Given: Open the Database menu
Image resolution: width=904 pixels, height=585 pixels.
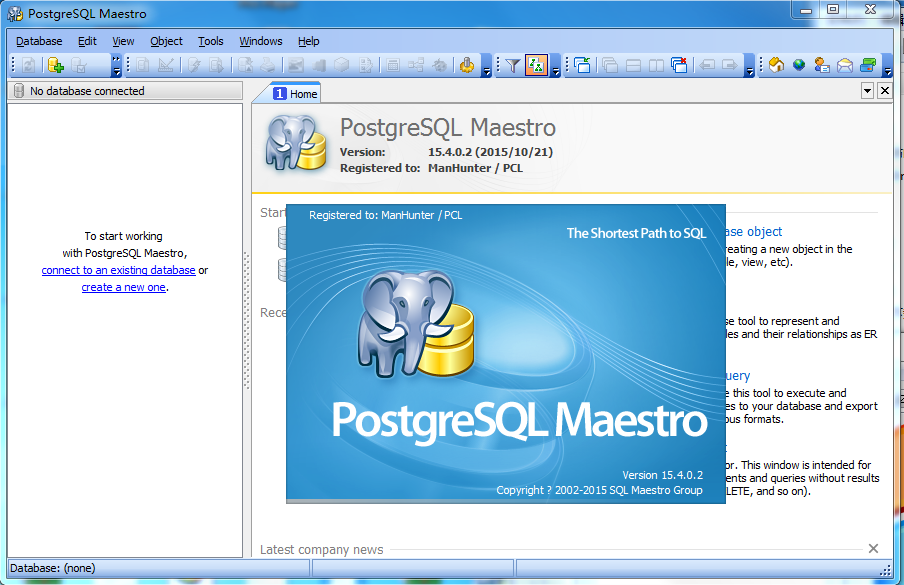Looking at the screenshot, I should 39,41.
